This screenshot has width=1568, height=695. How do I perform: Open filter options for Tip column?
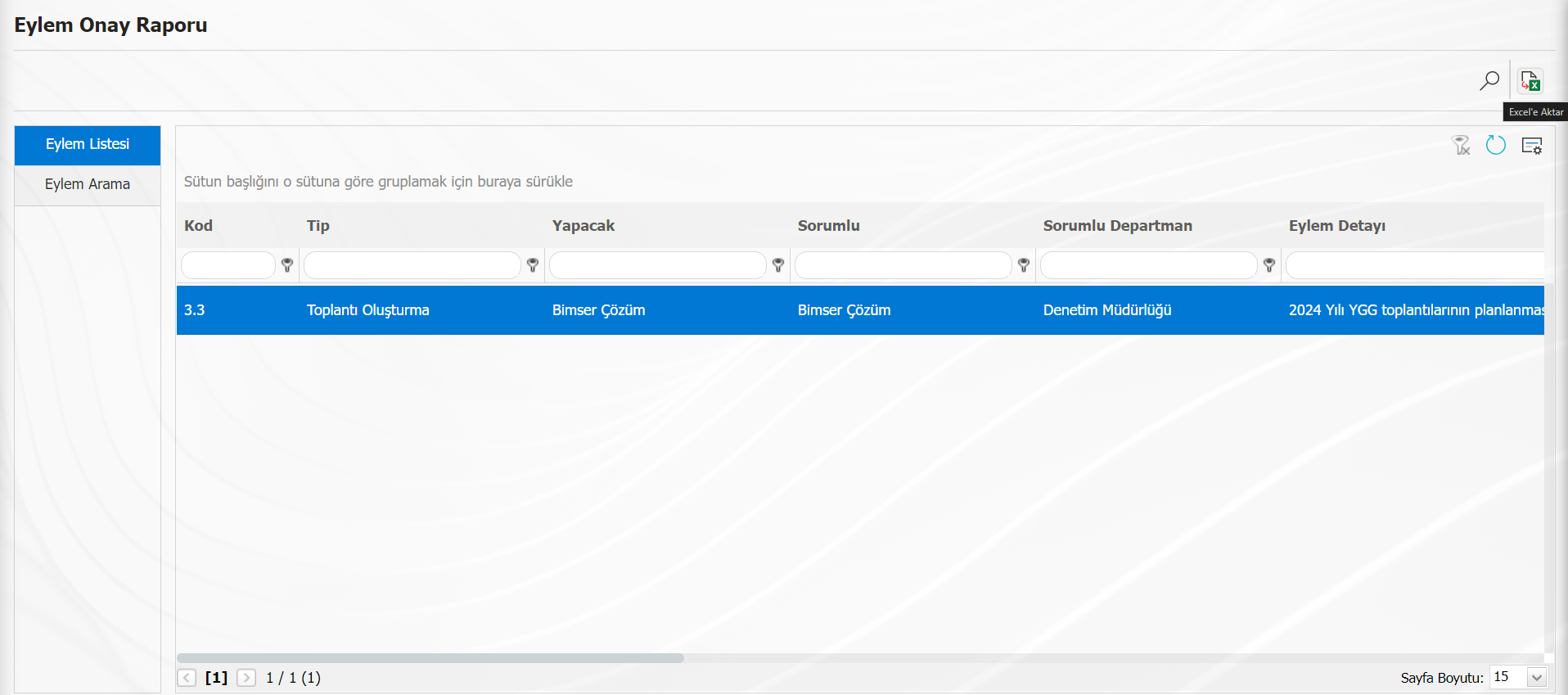click(x=533, y=265)
